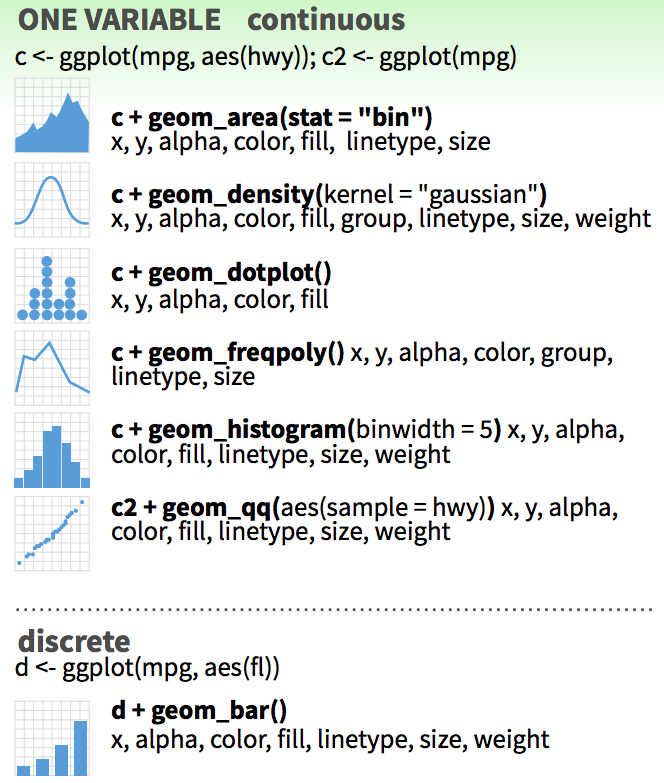Viewport: 664px width, 783px height.
Task: Click the geom_density curve thumbnail
Action: pyautogui.click(x=52, y=198)
